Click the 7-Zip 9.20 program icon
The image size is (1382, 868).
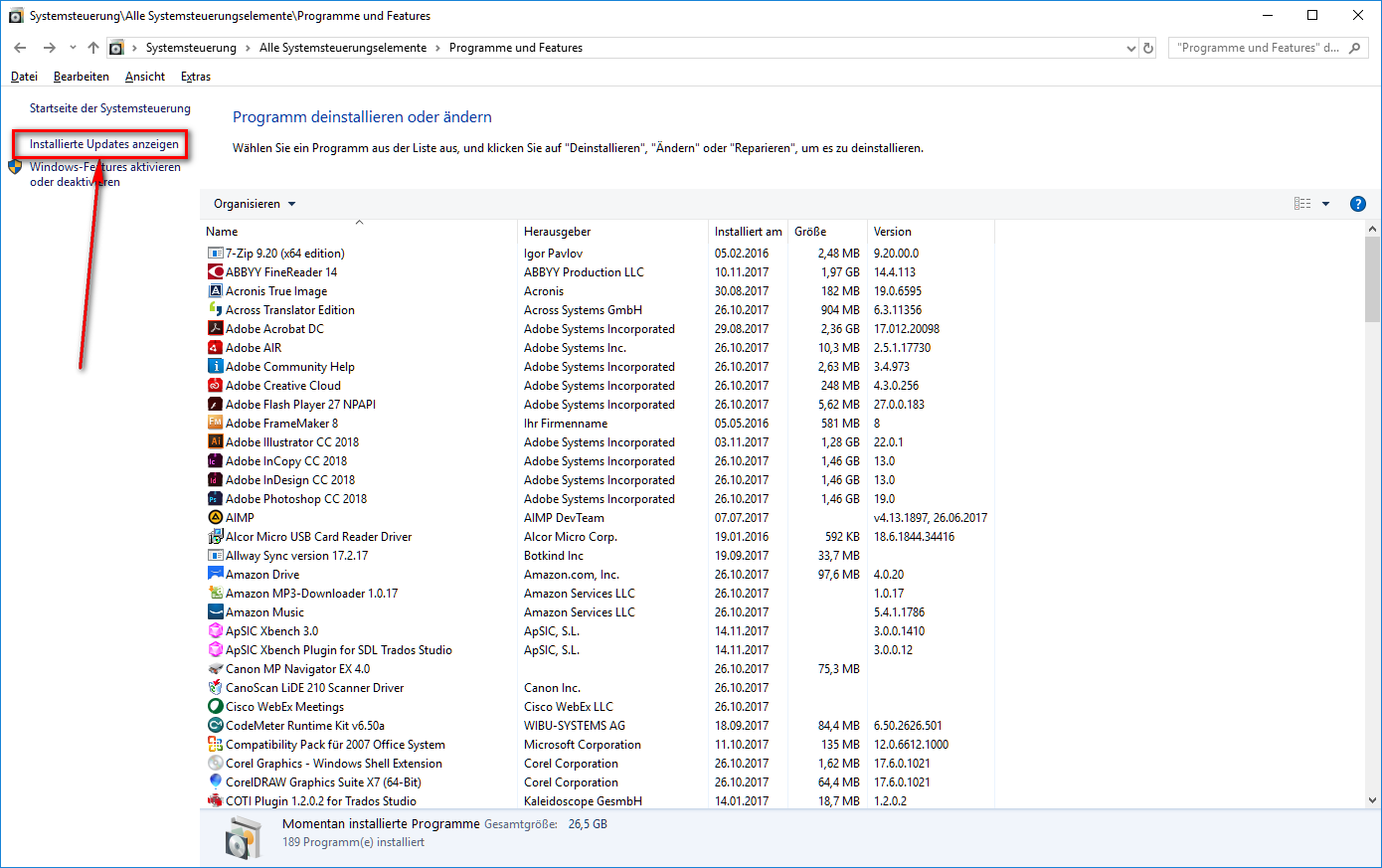point(215,253)
